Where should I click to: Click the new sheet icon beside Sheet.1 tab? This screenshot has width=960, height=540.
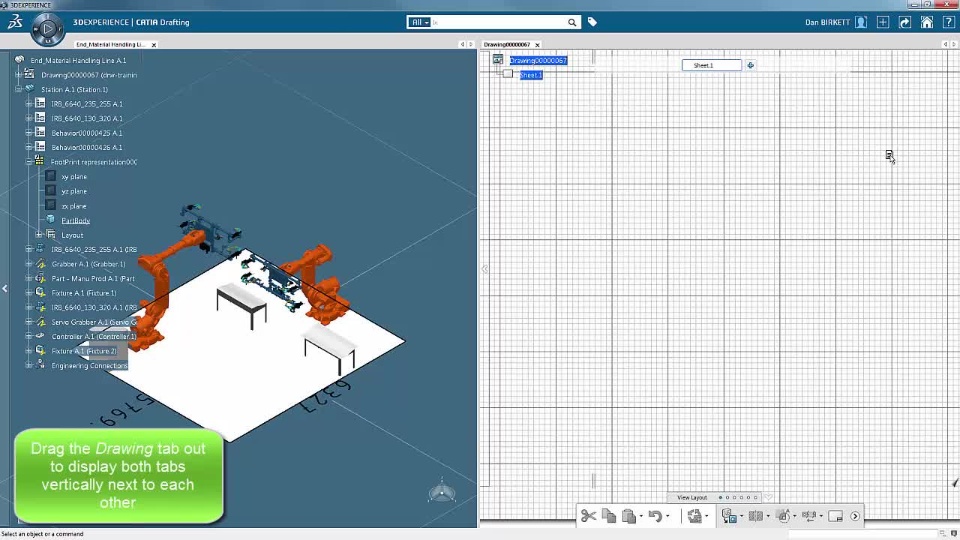click(x=751, y=65)
